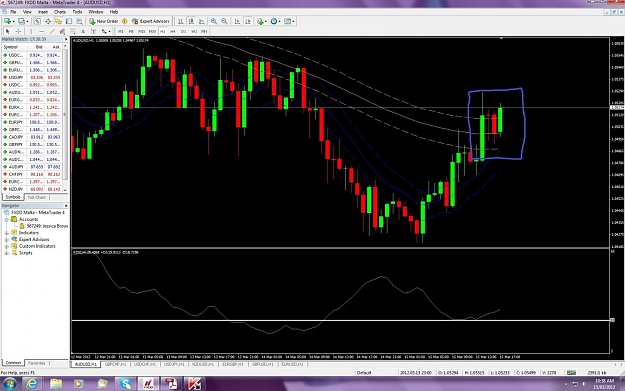Image resolution: width=625 pixels, height=391 pixels.
Task: Open Skype from the Windows taskbar
Action: coord(125,384)
